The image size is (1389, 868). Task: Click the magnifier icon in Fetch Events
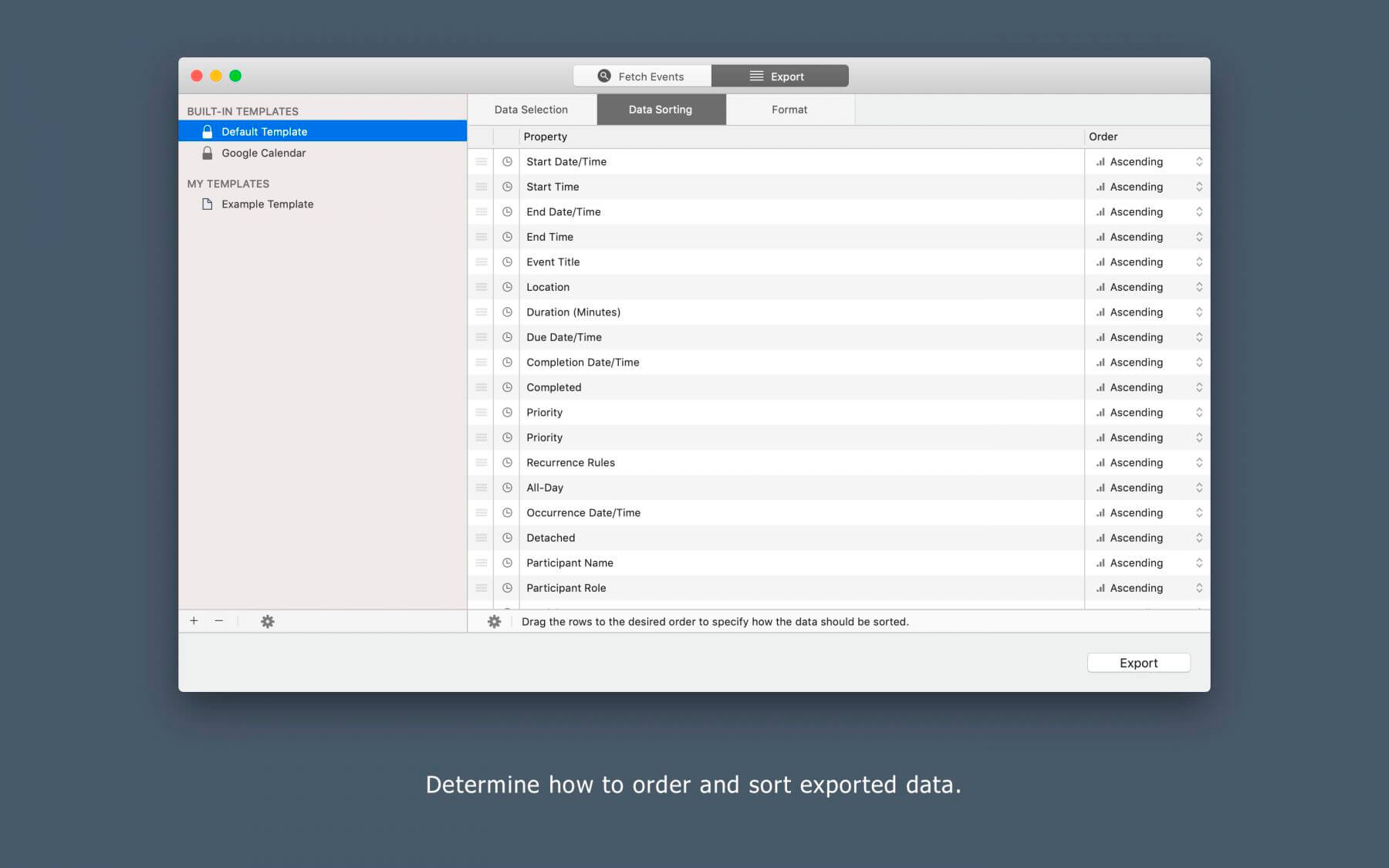coord(604,76)
